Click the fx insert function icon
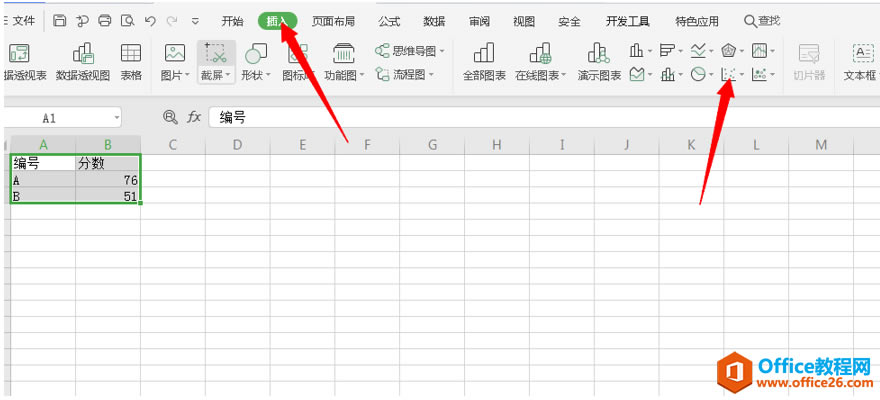This screenshot has width=880, height=400. tap(194, 117)
